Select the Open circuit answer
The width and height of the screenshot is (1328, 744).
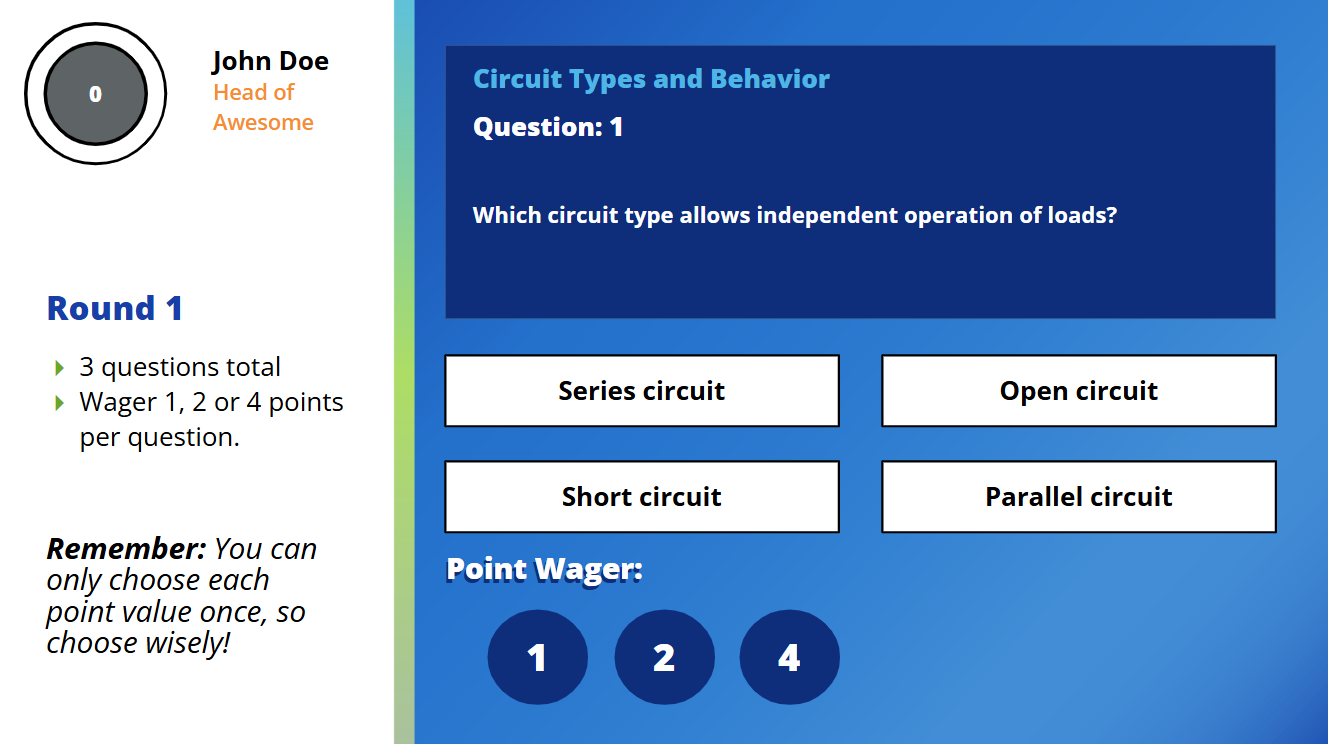click(1078, 390)
